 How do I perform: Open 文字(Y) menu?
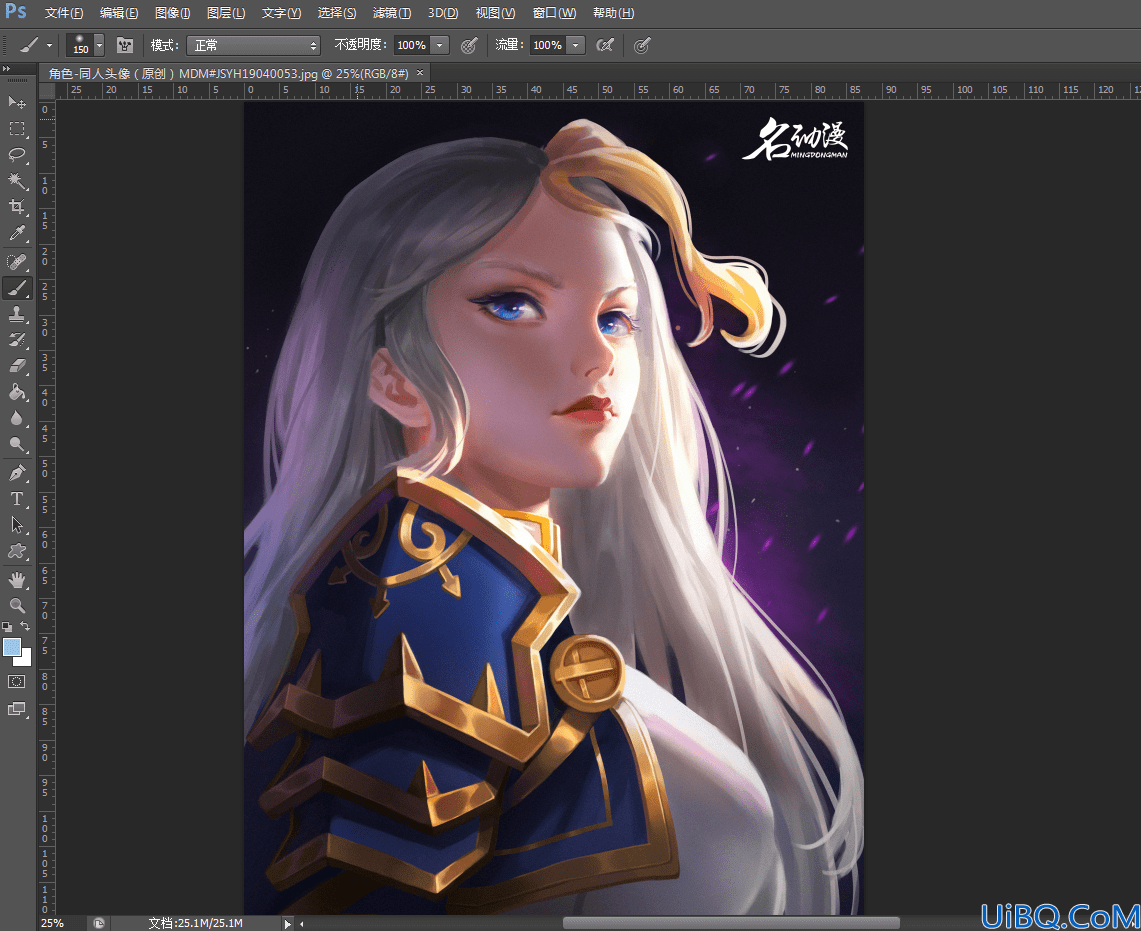281,13
